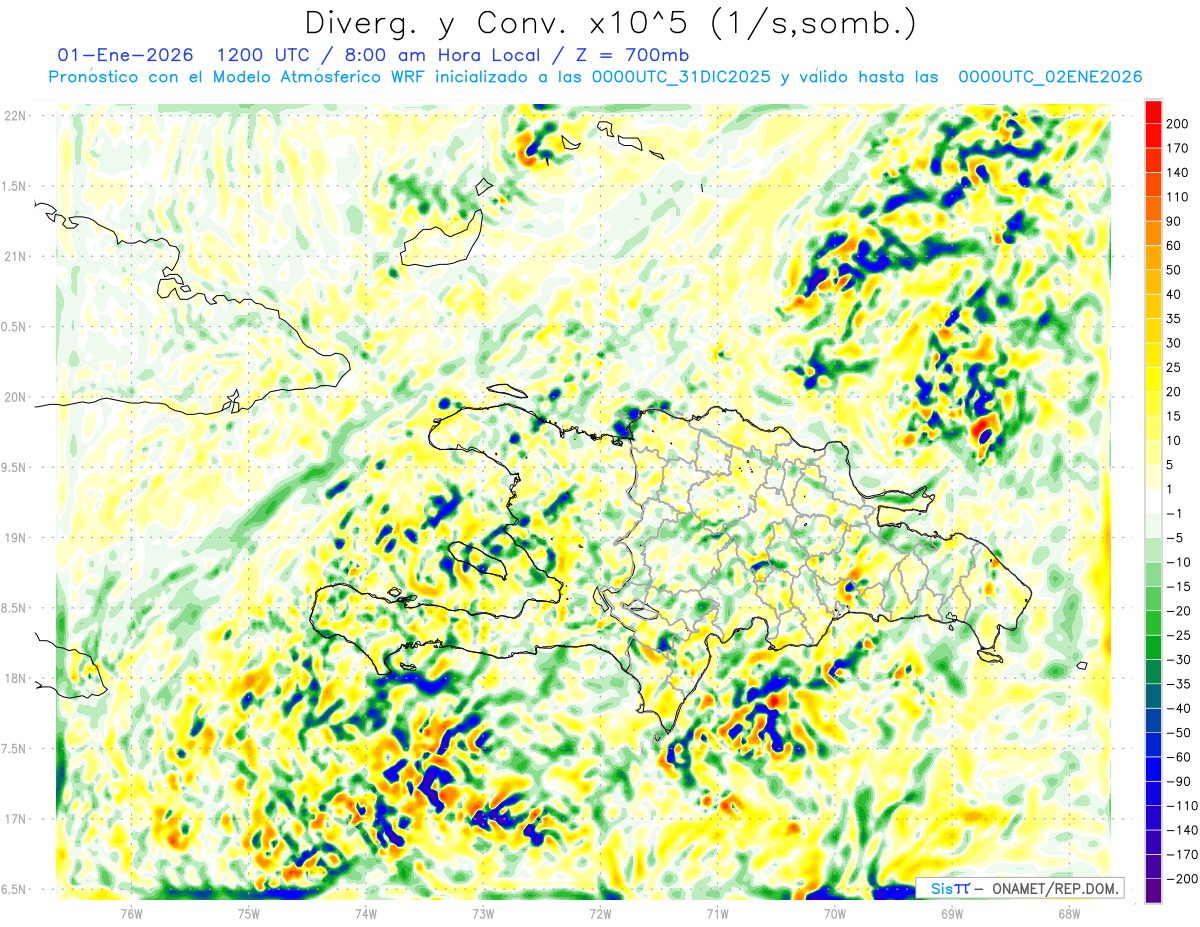This screenshot has height=927, width=1200.
Task: Click the "1.5N" axis label
Action: [x=15, y=186]
